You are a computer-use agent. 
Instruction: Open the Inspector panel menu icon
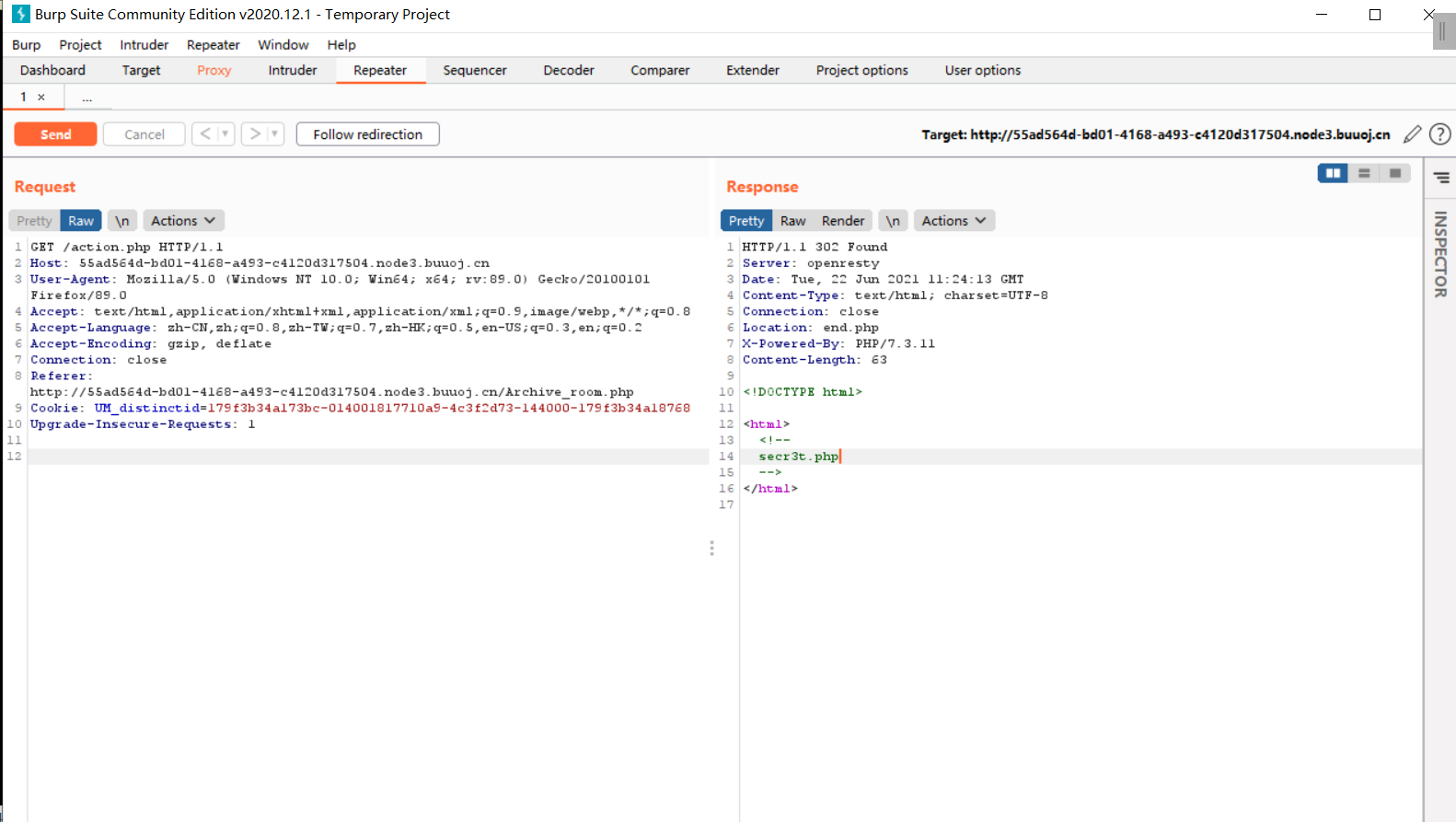(1441, 178)
